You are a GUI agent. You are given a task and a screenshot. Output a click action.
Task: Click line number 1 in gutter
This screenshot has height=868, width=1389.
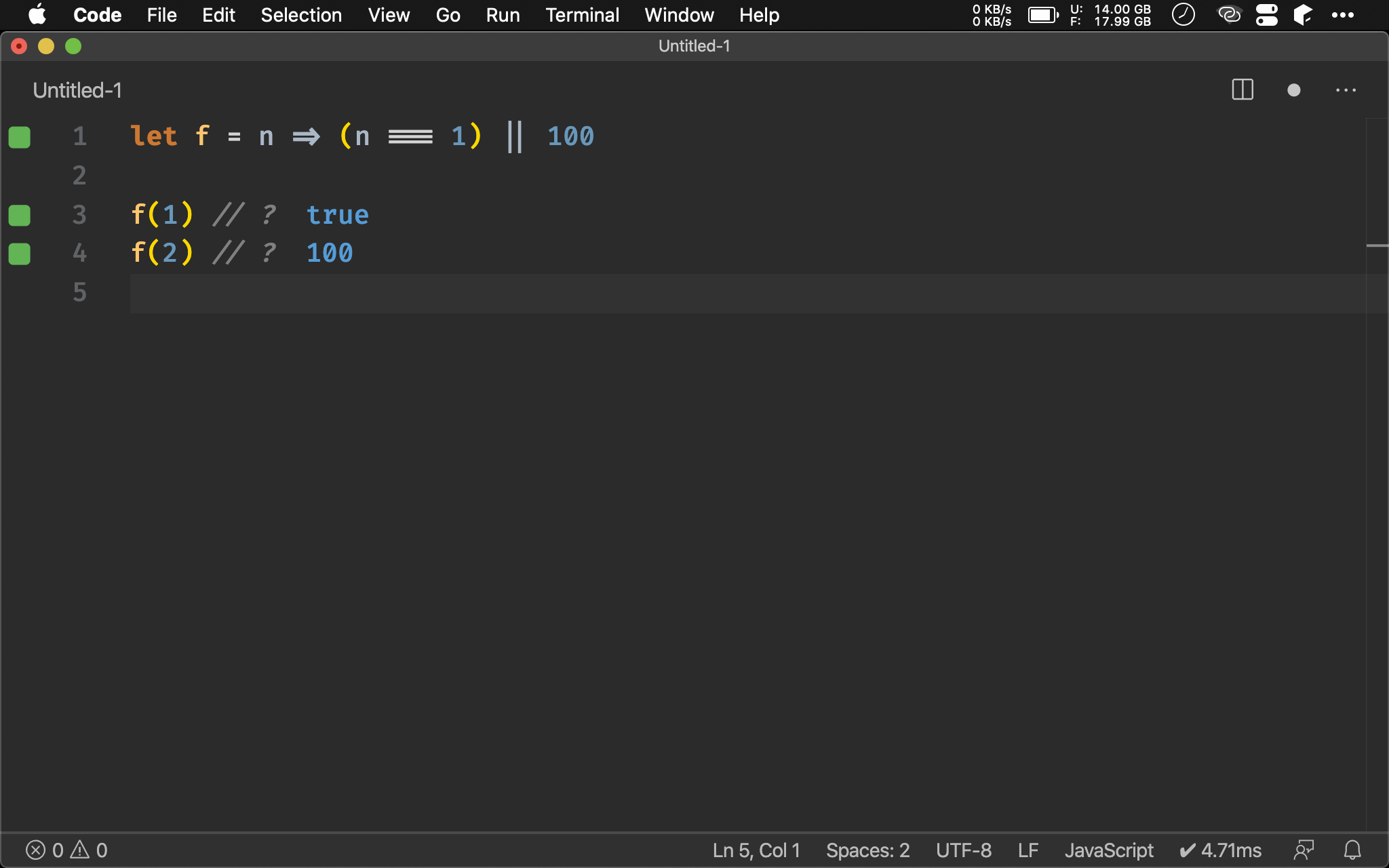80,137
